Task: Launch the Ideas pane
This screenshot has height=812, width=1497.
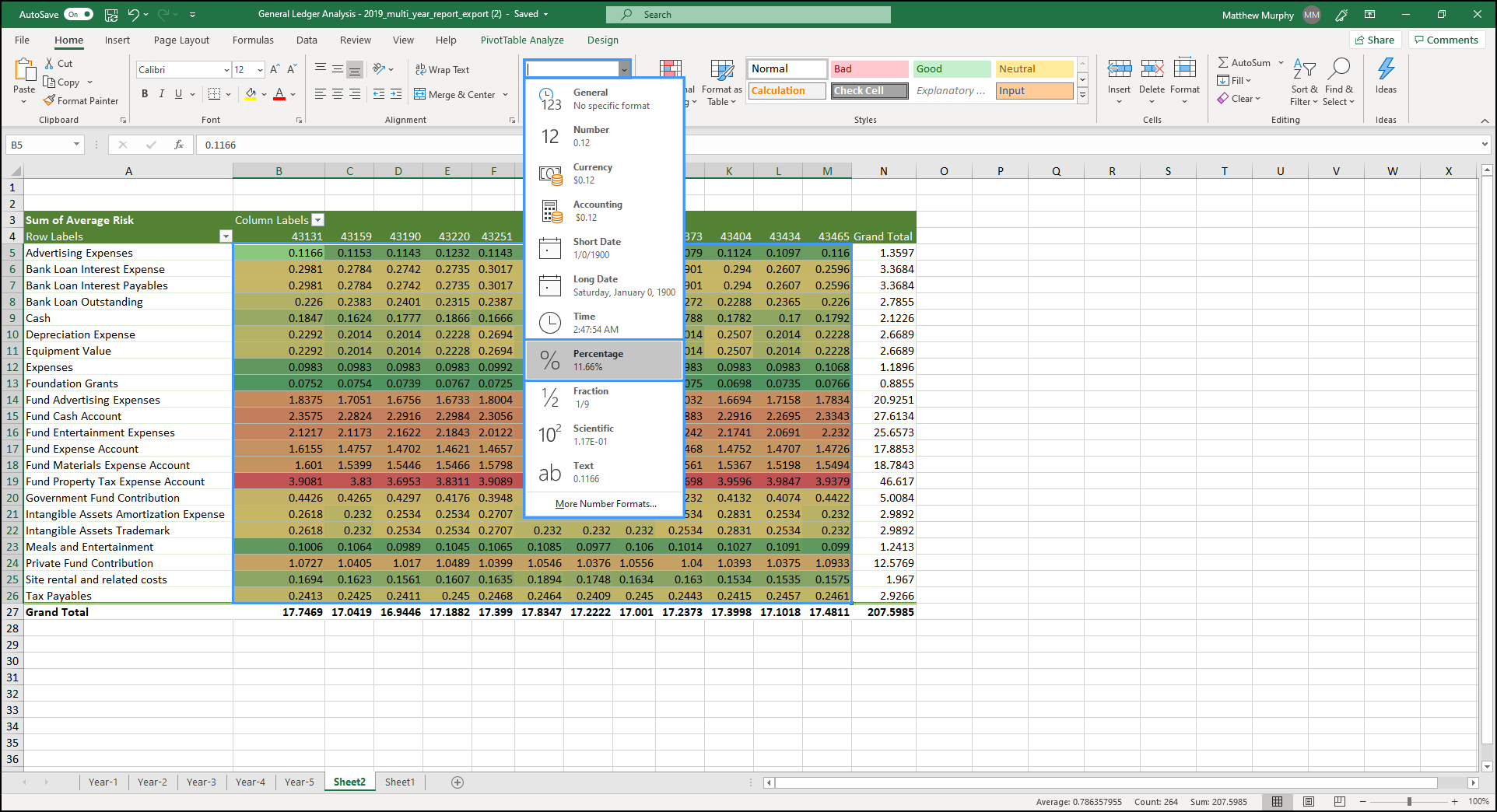Action: 1385,78
